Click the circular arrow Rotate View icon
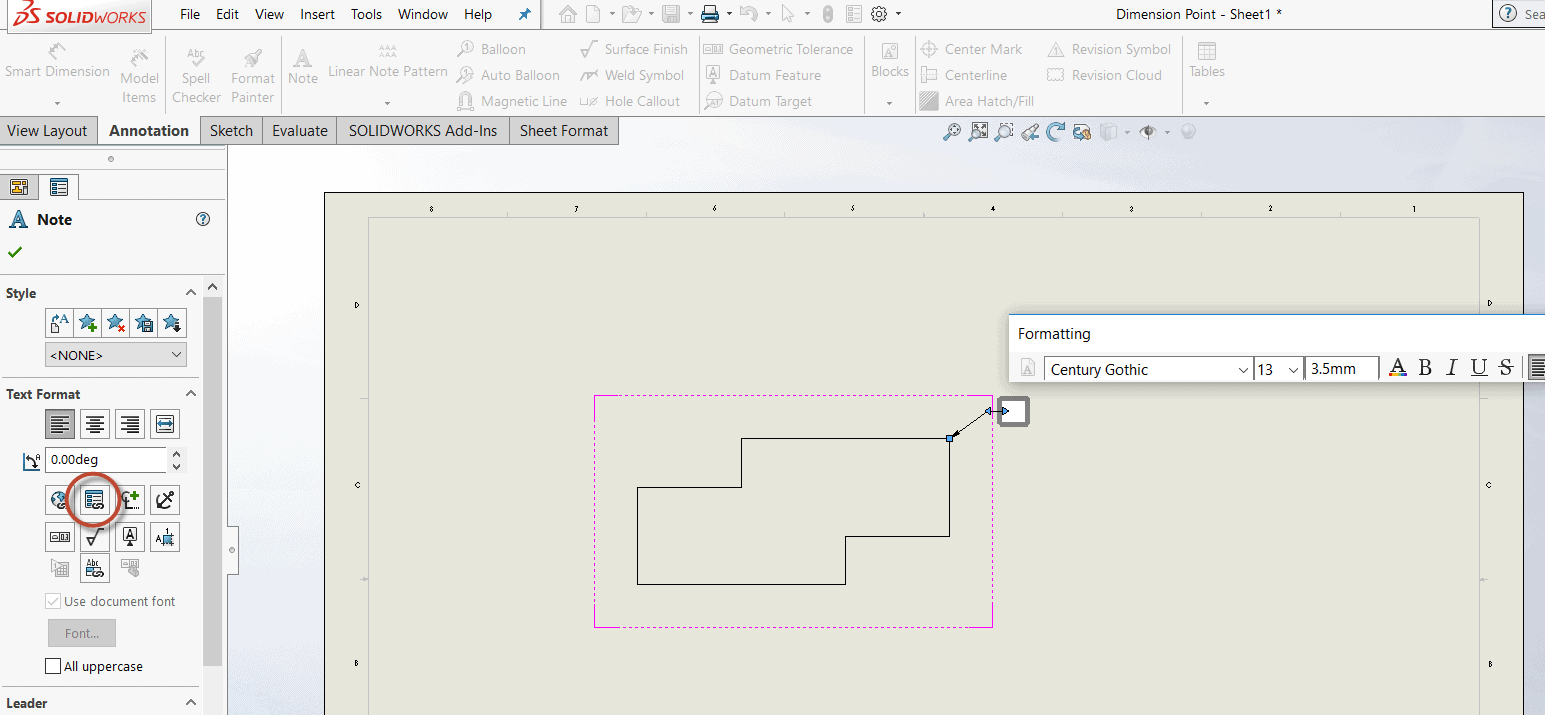Image resolution: width=1545 pixels, height=715 pixels. (1056, 131)
